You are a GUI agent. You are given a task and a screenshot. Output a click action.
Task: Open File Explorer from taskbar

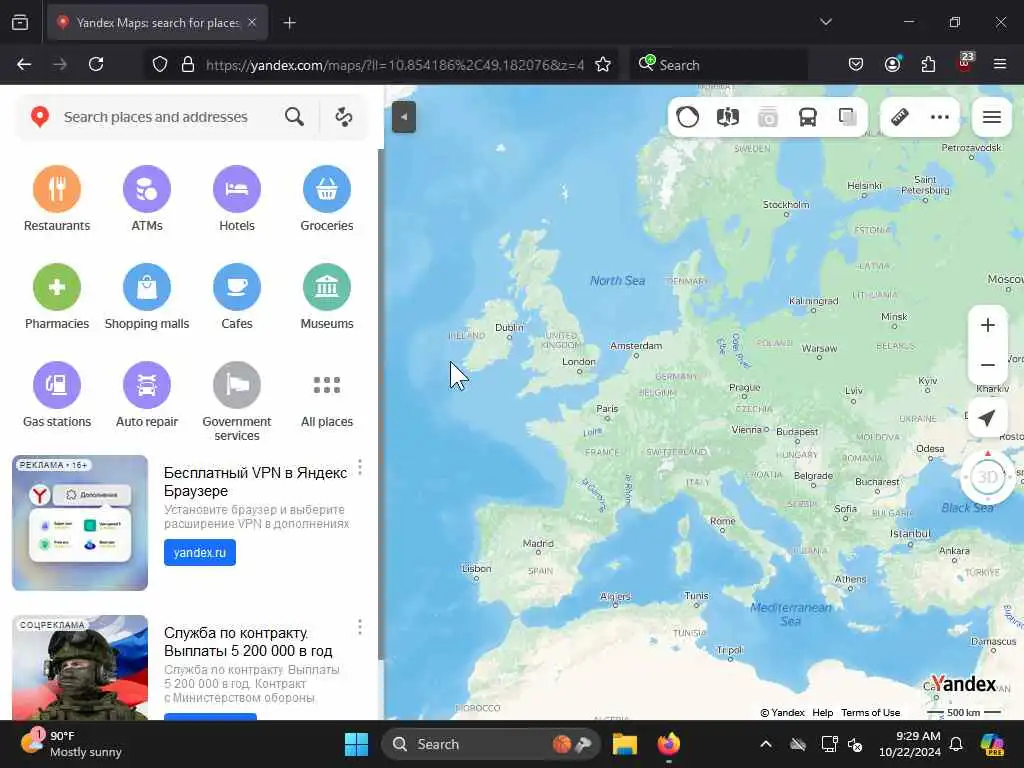(625, 744)
